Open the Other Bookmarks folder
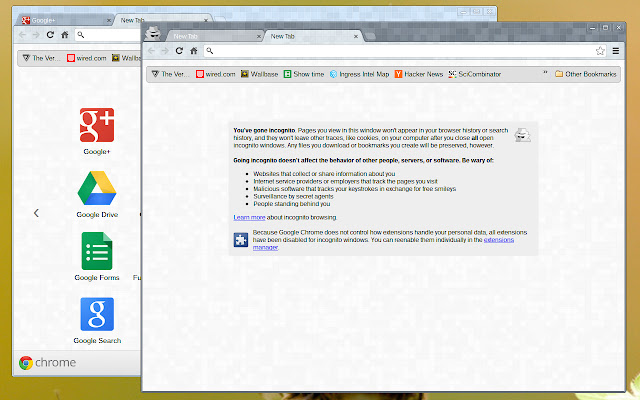Image resolution: width=640 pixels, height=400 pixels. pyautogui.click(x=586, y=74)
